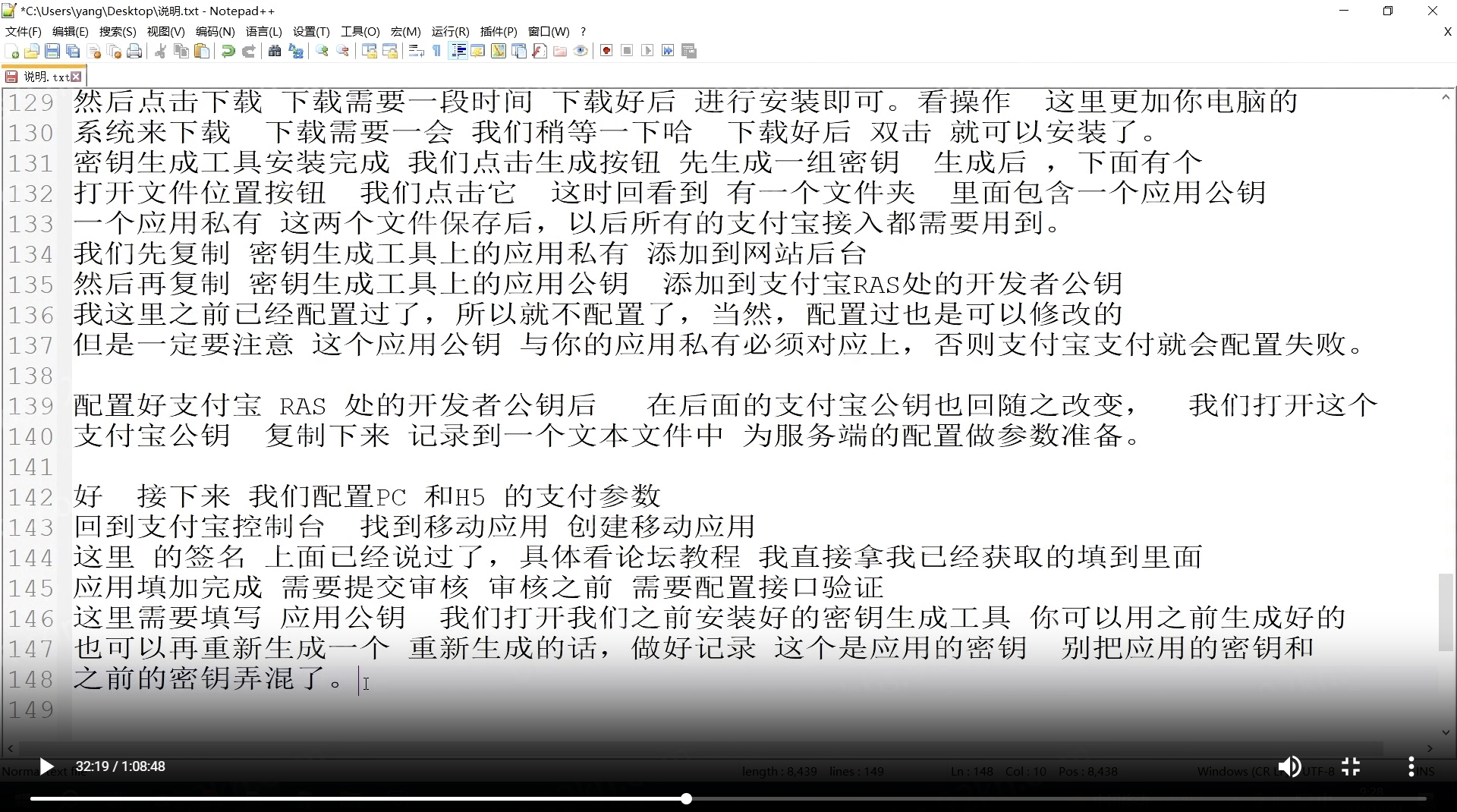Select the 说明.txt document tab

(44, 77)
